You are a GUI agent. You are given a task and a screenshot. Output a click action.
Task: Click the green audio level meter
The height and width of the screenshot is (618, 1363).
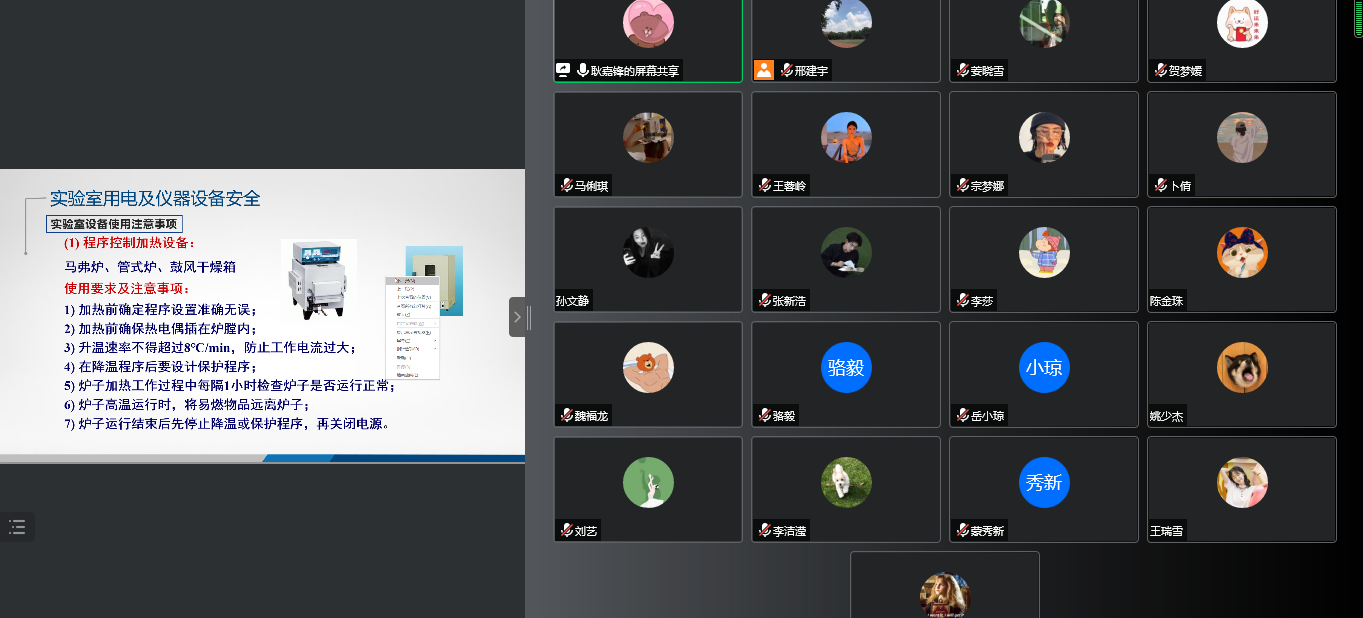pyautogui.click(x=1358, y=18)
